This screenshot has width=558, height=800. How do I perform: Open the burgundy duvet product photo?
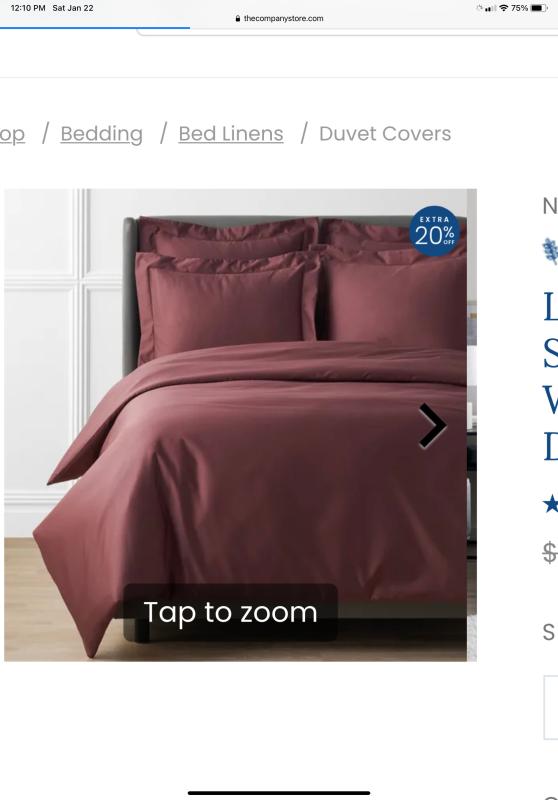point(240,425)
